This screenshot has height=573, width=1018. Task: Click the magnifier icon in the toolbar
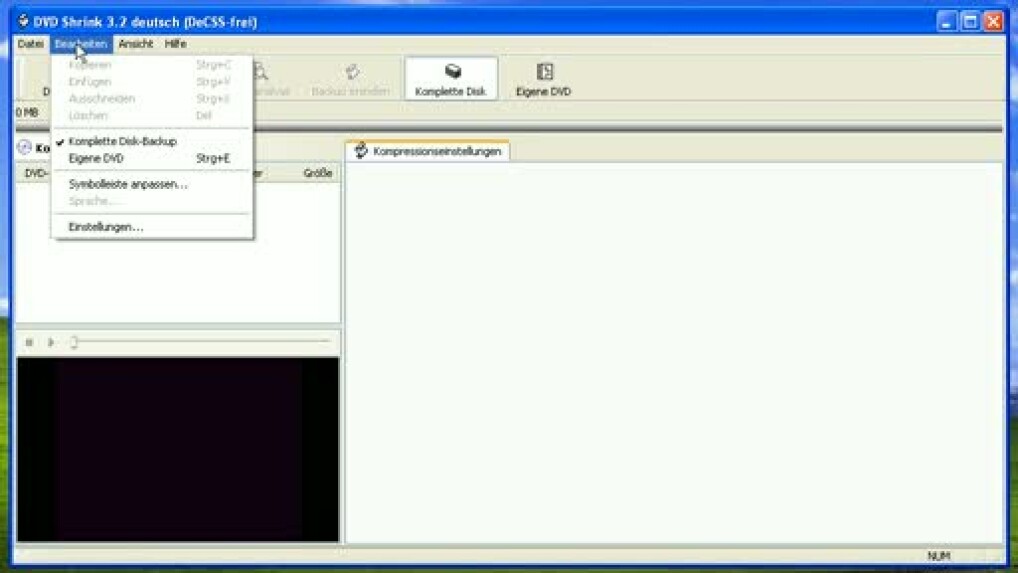tap(260, 72)
